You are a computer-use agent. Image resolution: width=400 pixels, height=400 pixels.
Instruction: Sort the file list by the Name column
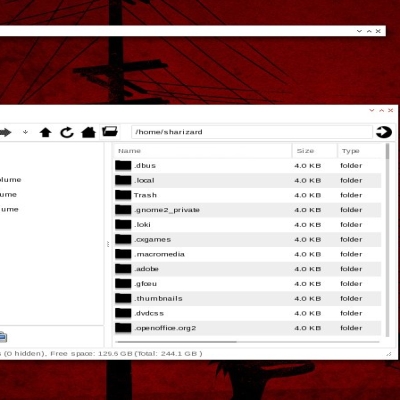click(203, 151)
